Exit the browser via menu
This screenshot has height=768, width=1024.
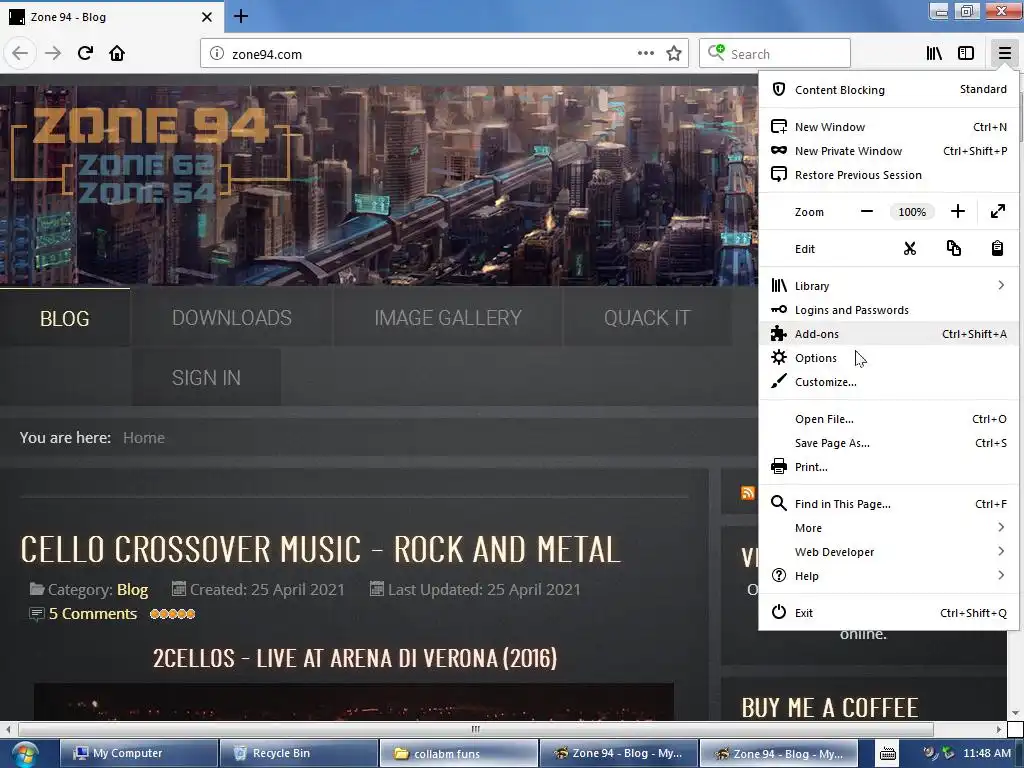click(x=888, y=613)
